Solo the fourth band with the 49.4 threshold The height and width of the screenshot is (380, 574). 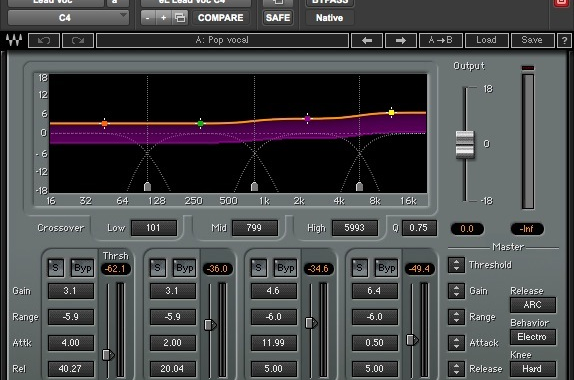[x=359, y=268]
